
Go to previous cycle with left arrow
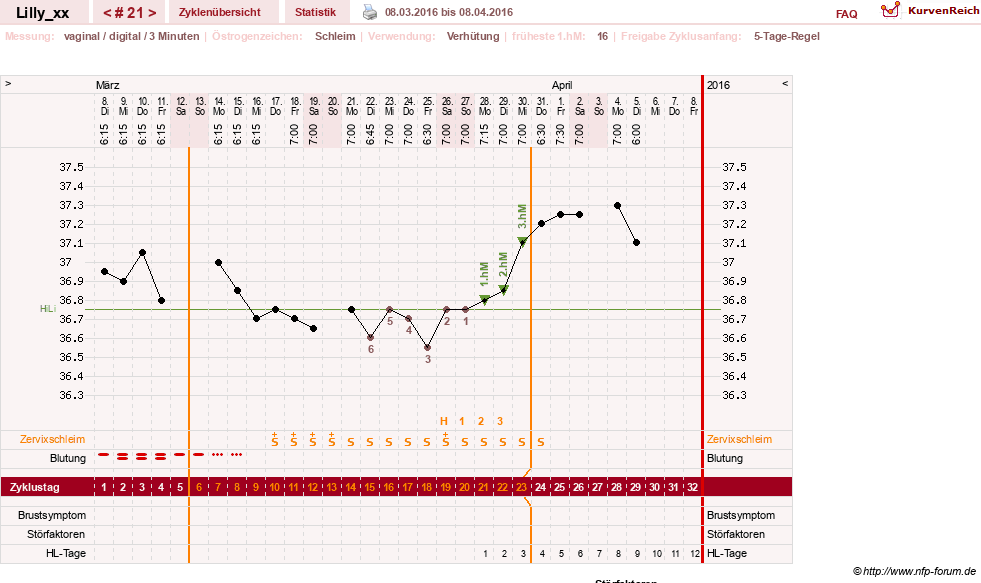tap(107, 13)
